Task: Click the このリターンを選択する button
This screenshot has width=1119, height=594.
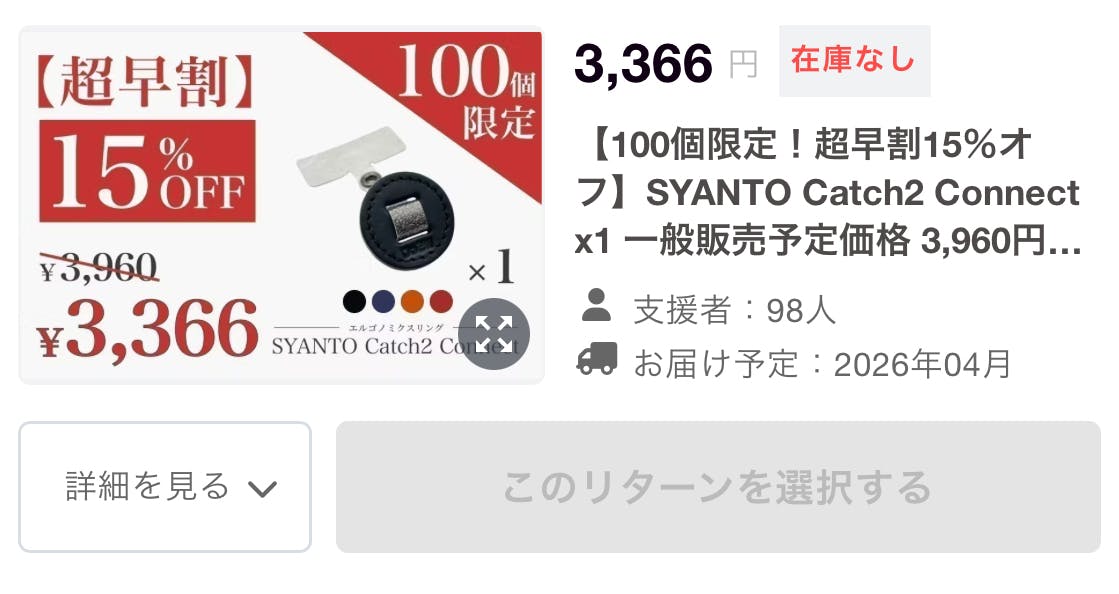Action: point(718,487)
